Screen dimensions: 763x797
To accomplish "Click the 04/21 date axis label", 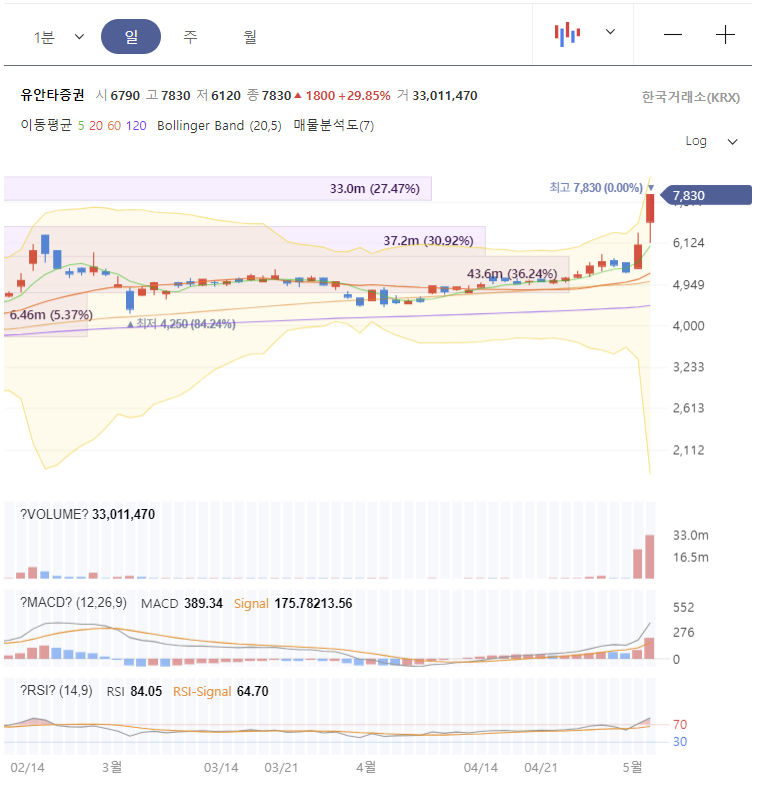I will point(540,768).
